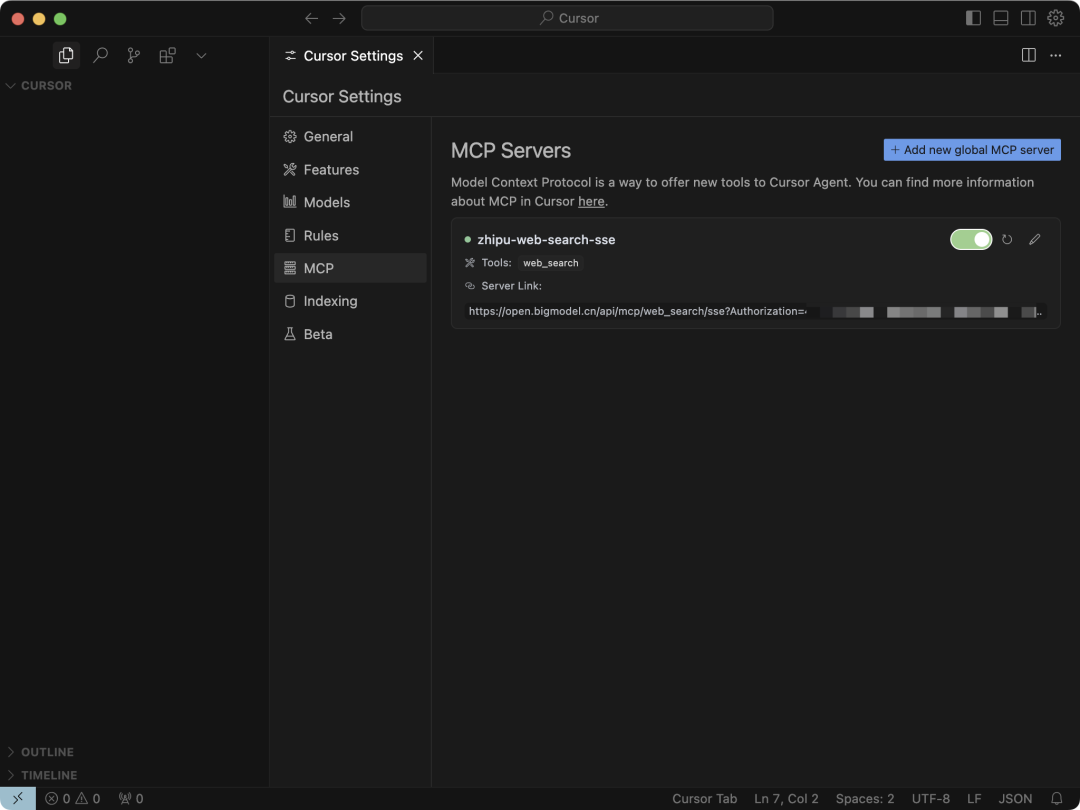Select the Models settings tab

(x=326, y=202)
